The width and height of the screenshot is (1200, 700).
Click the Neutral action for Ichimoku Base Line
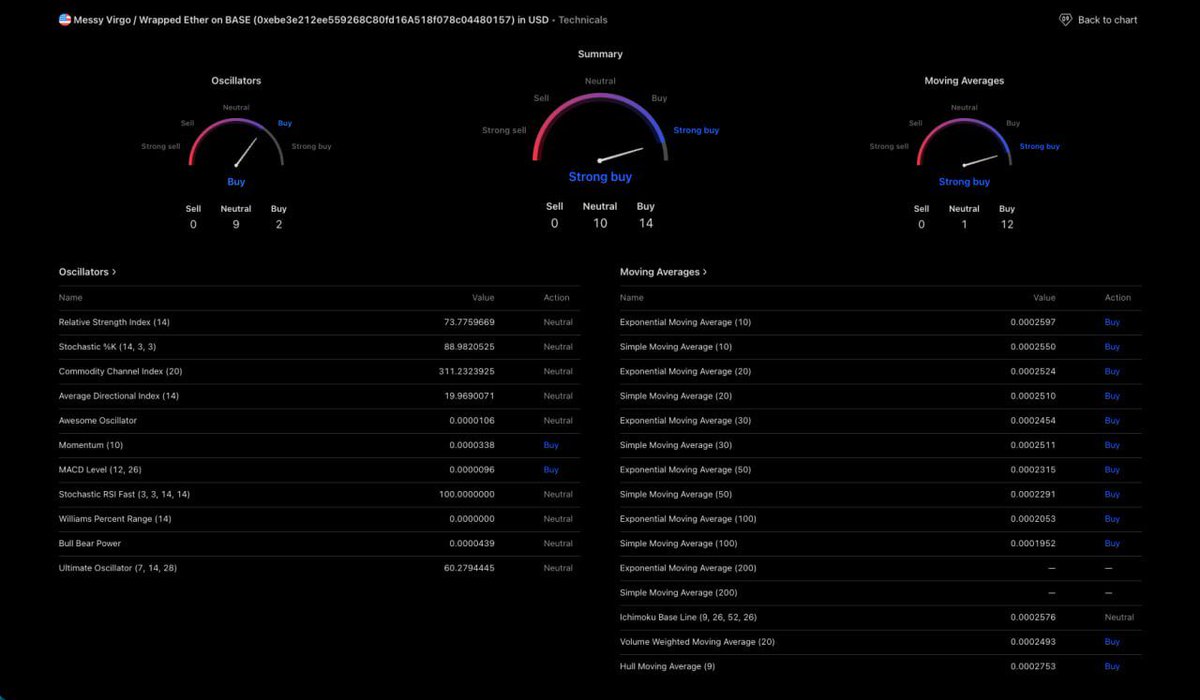pyautogui.click(x=1119, y=617)
